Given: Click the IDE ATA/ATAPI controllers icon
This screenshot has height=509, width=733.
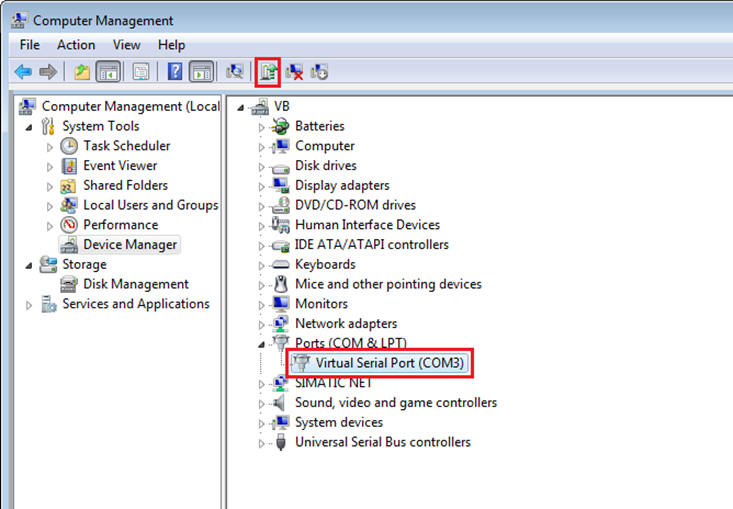Looking at the screenshot, I should click(280, 245).
